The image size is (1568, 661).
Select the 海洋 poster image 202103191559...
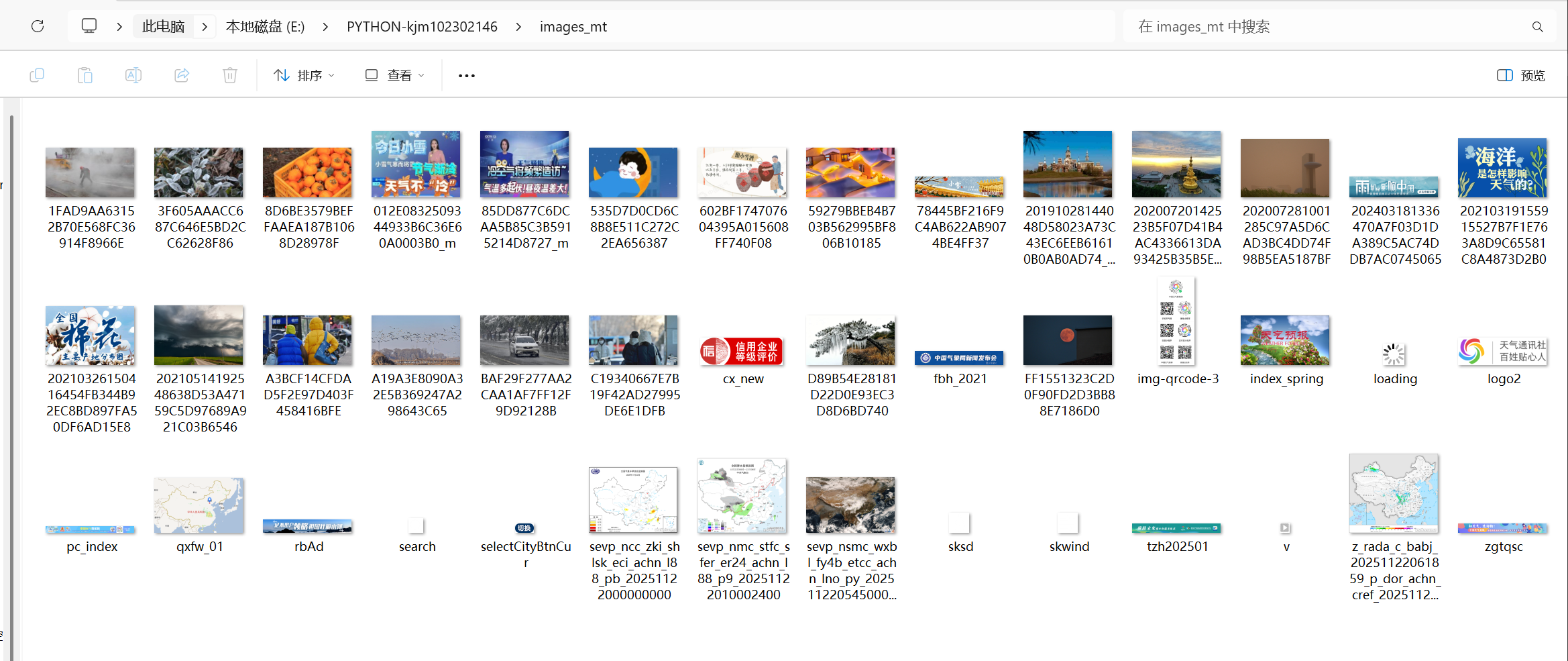tap(1502, 168)
